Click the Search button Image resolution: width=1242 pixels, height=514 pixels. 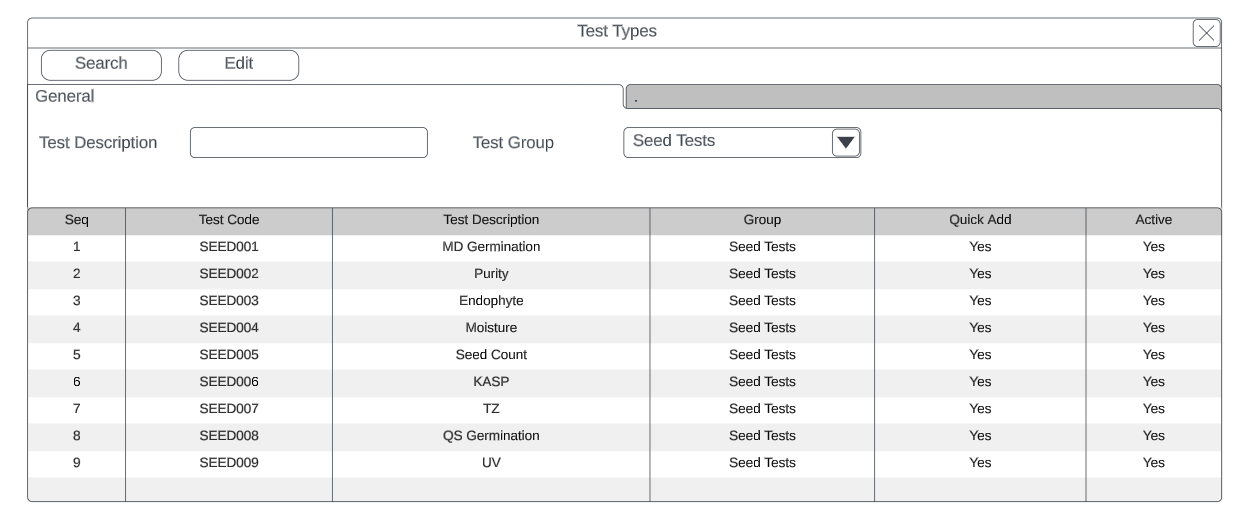[x=101, y=64]
